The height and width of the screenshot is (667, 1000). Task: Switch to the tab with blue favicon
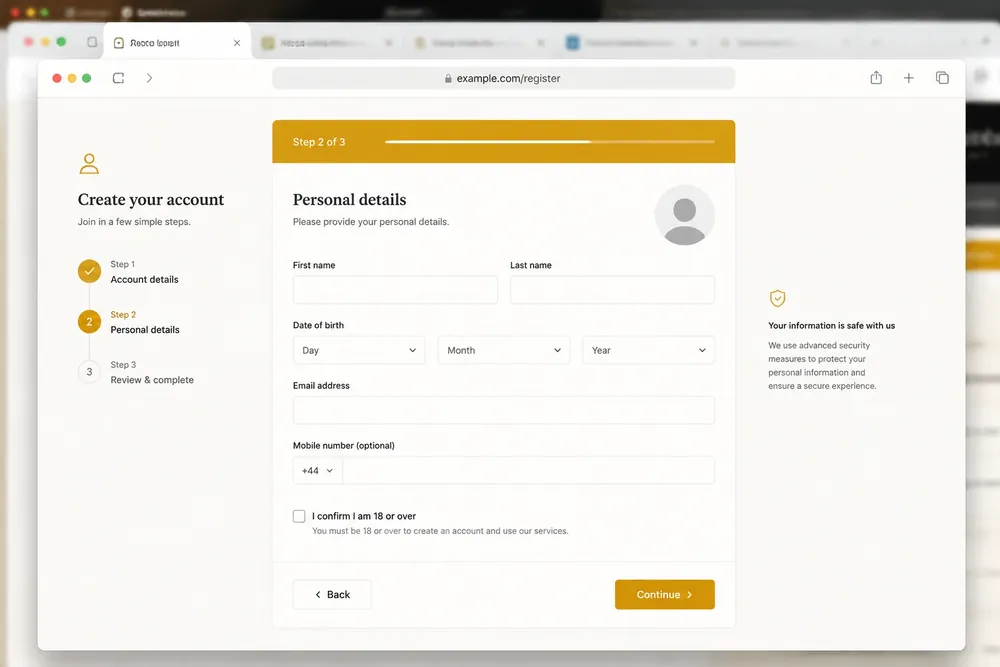click(x=629, y=43)
